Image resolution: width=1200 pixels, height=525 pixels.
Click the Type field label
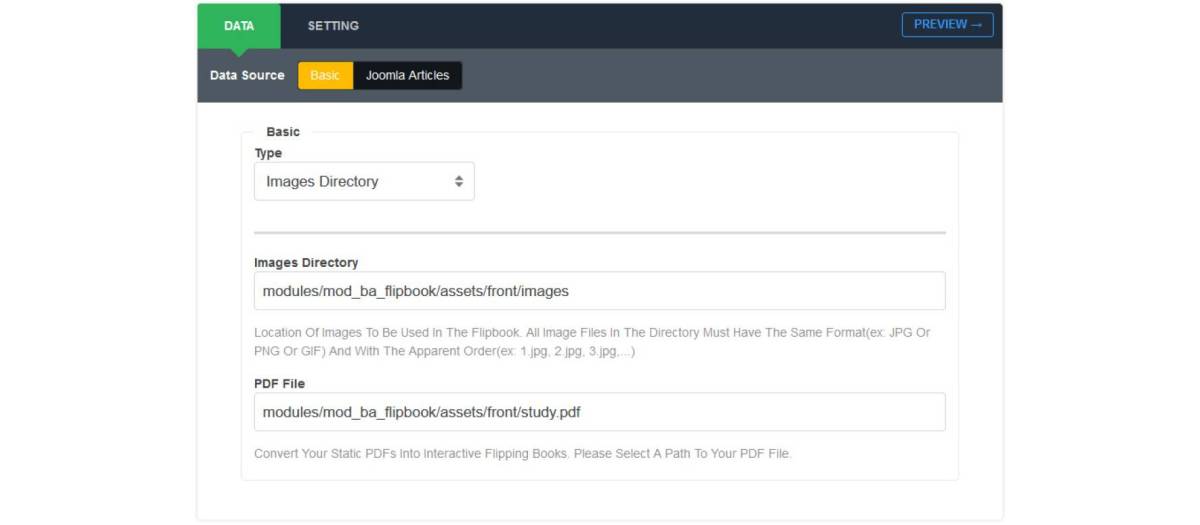click(268, 153)
